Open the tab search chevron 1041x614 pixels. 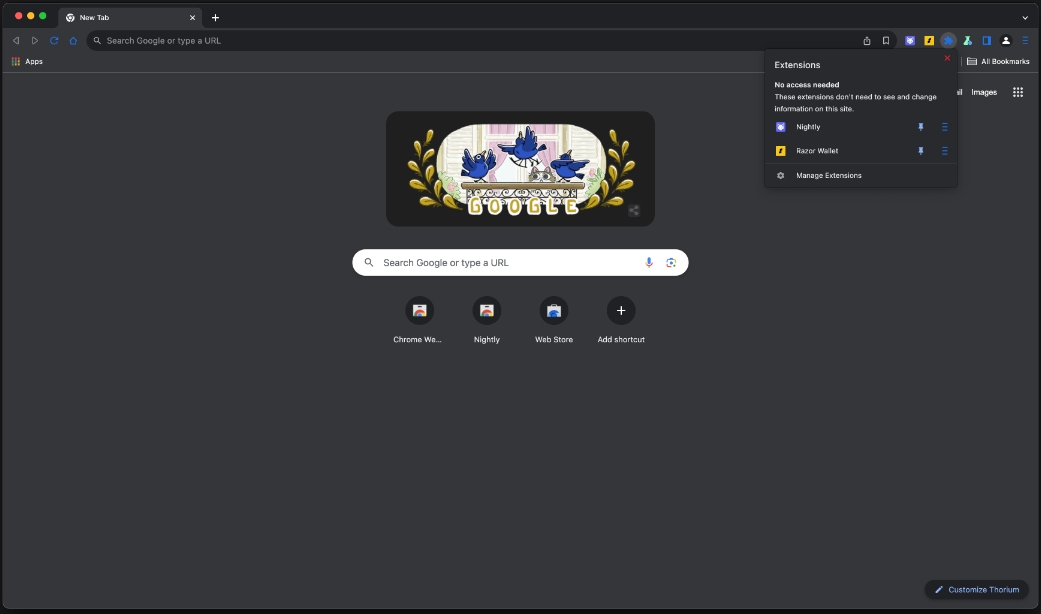pos(1025,18)
